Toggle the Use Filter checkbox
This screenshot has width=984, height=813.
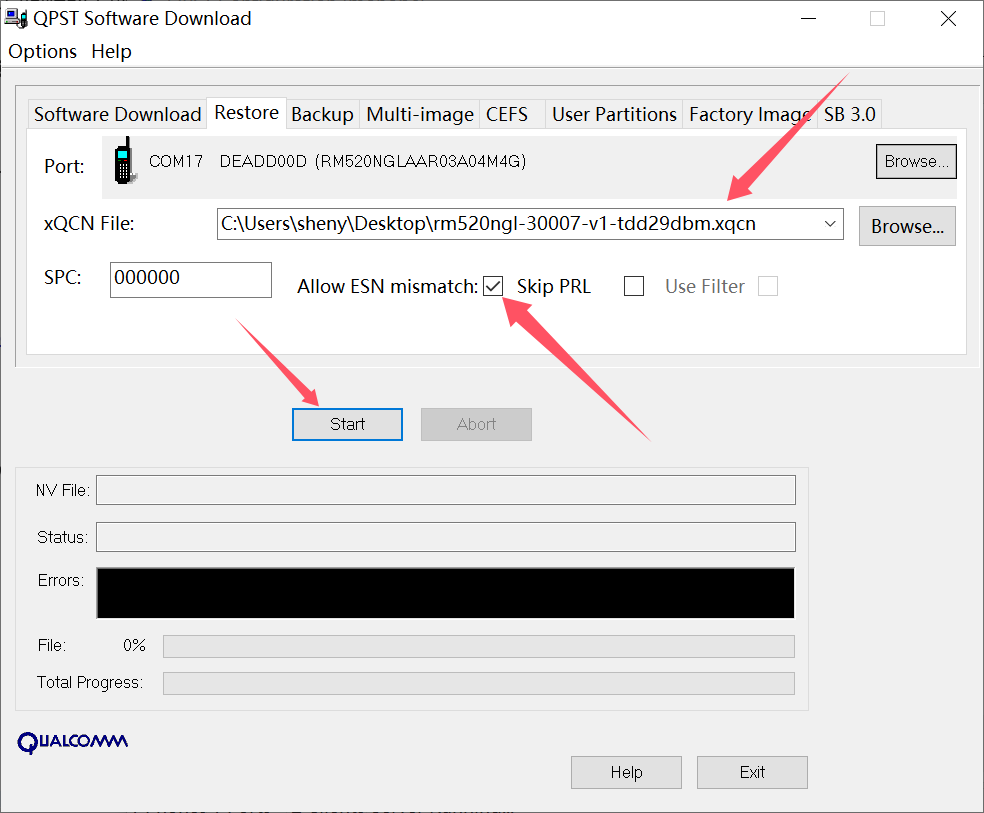pos(767,286)
